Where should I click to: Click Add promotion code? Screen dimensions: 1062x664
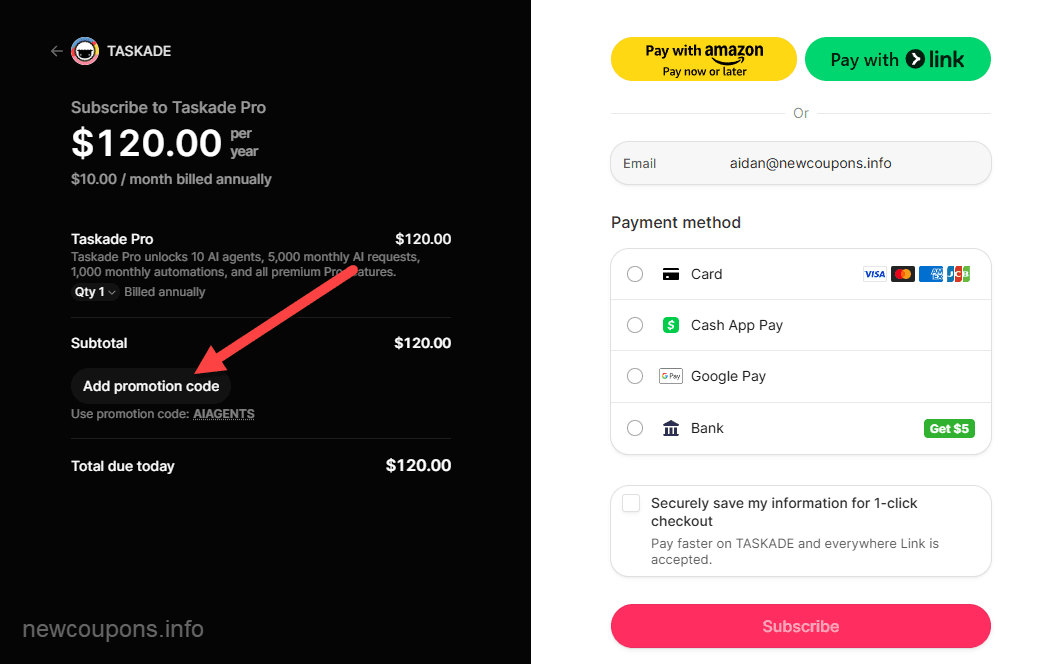pos(150,386)
